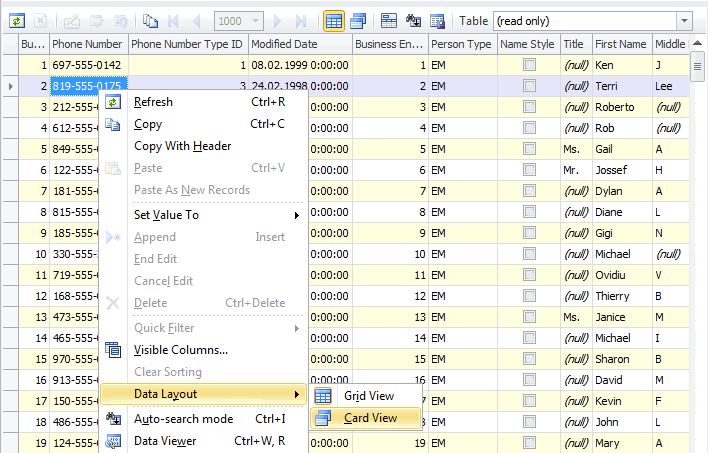Viewport: 708px width, 453px height.
Task: Open Data Viewer toolbar icon
Action: [437, 21]
